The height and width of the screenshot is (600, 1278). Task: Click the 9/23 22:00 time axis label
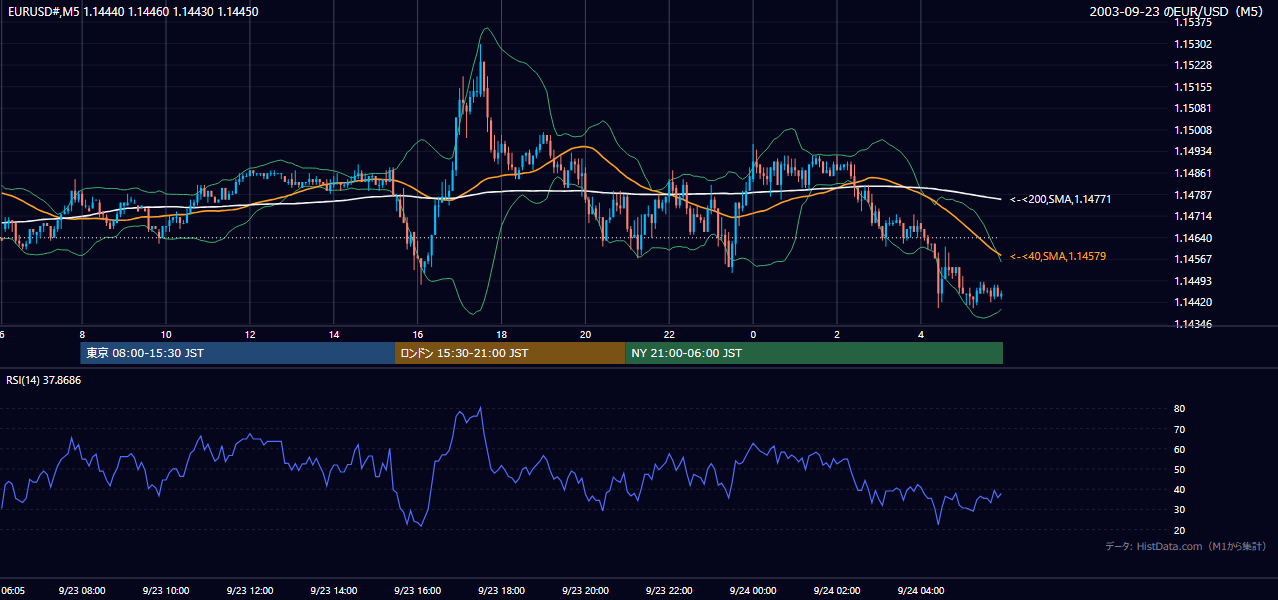pos(670,590)
